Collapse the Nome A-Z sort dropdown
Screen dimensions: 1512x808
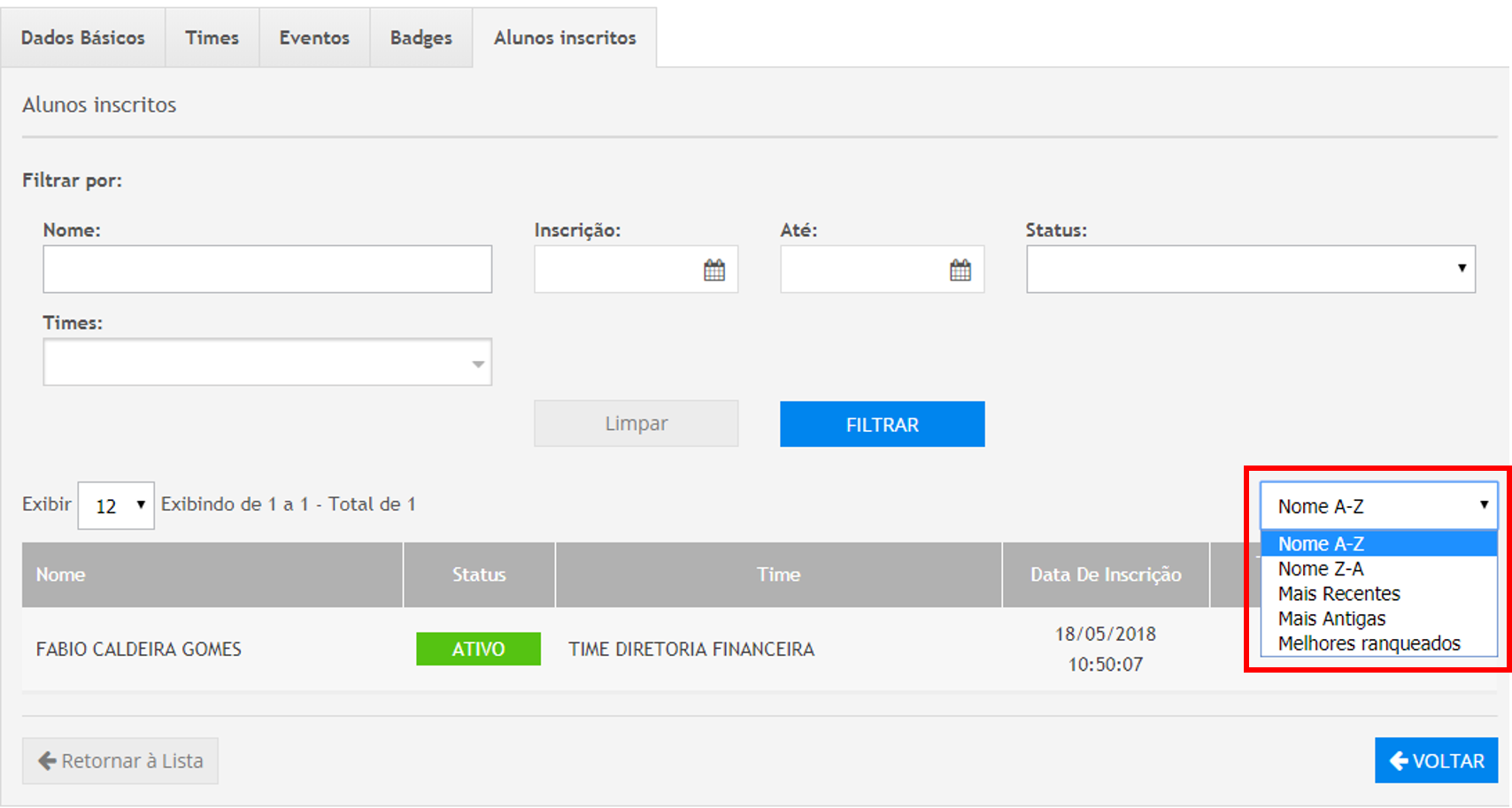coord(1378,506)
